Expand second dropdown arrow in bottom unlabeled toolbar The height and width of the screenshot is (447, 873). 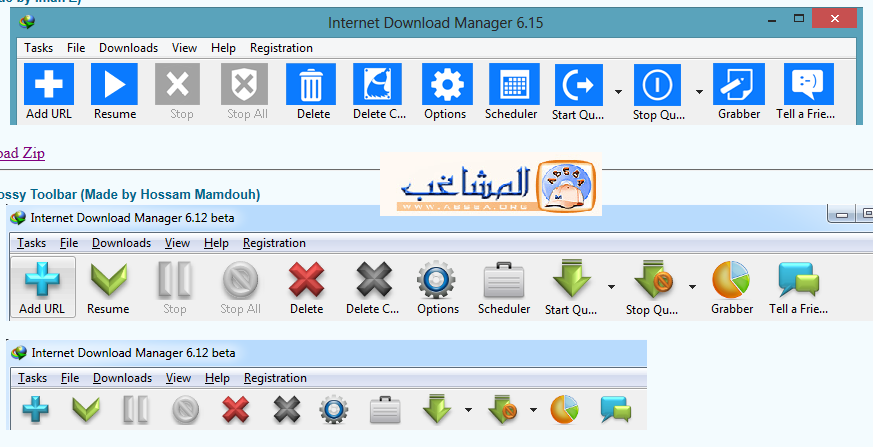coord(533,410)
